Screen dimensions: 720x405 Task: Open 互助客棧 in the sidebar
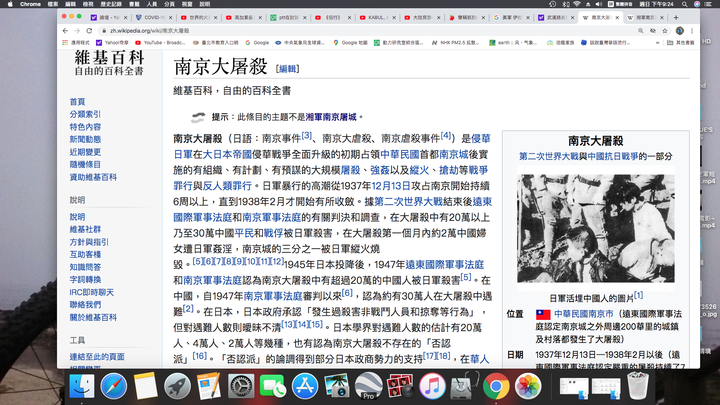pyautogui.click(x=85, y=254)
